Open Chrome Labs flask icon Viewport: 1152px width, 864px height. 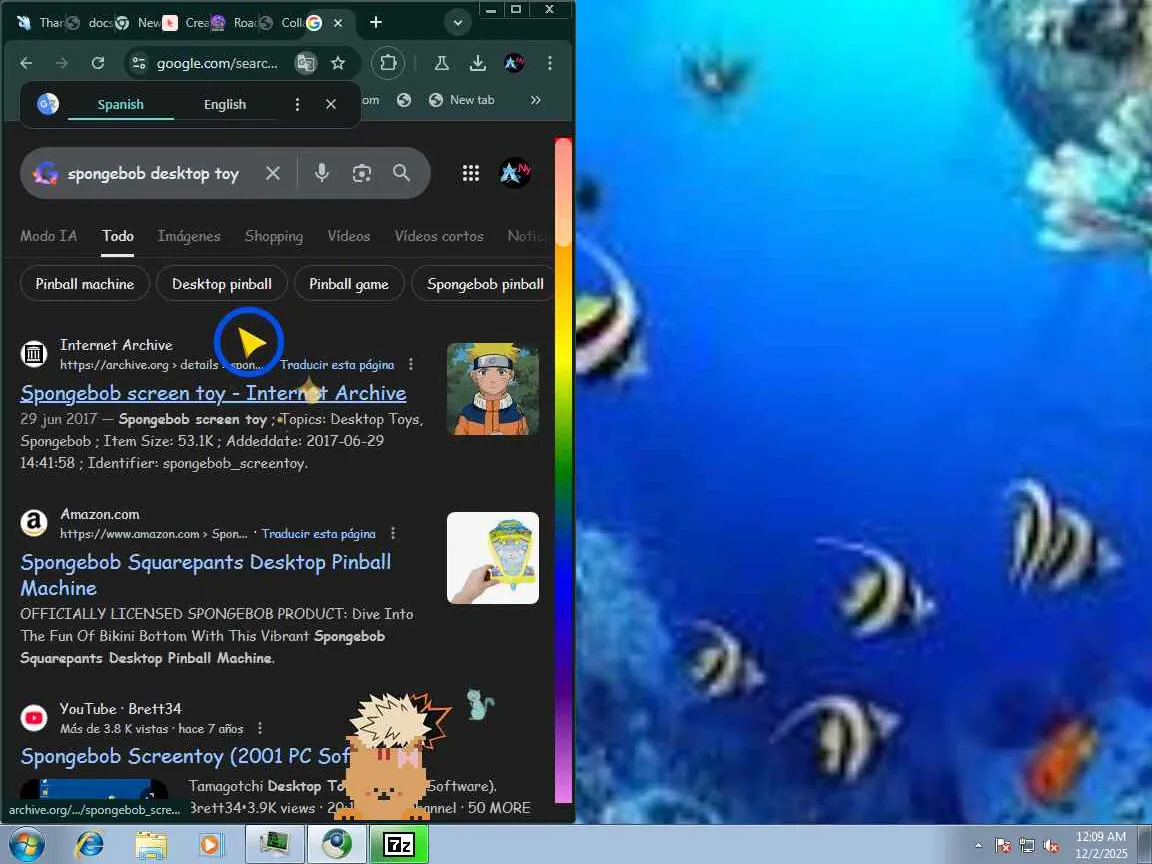pos(442,63)
